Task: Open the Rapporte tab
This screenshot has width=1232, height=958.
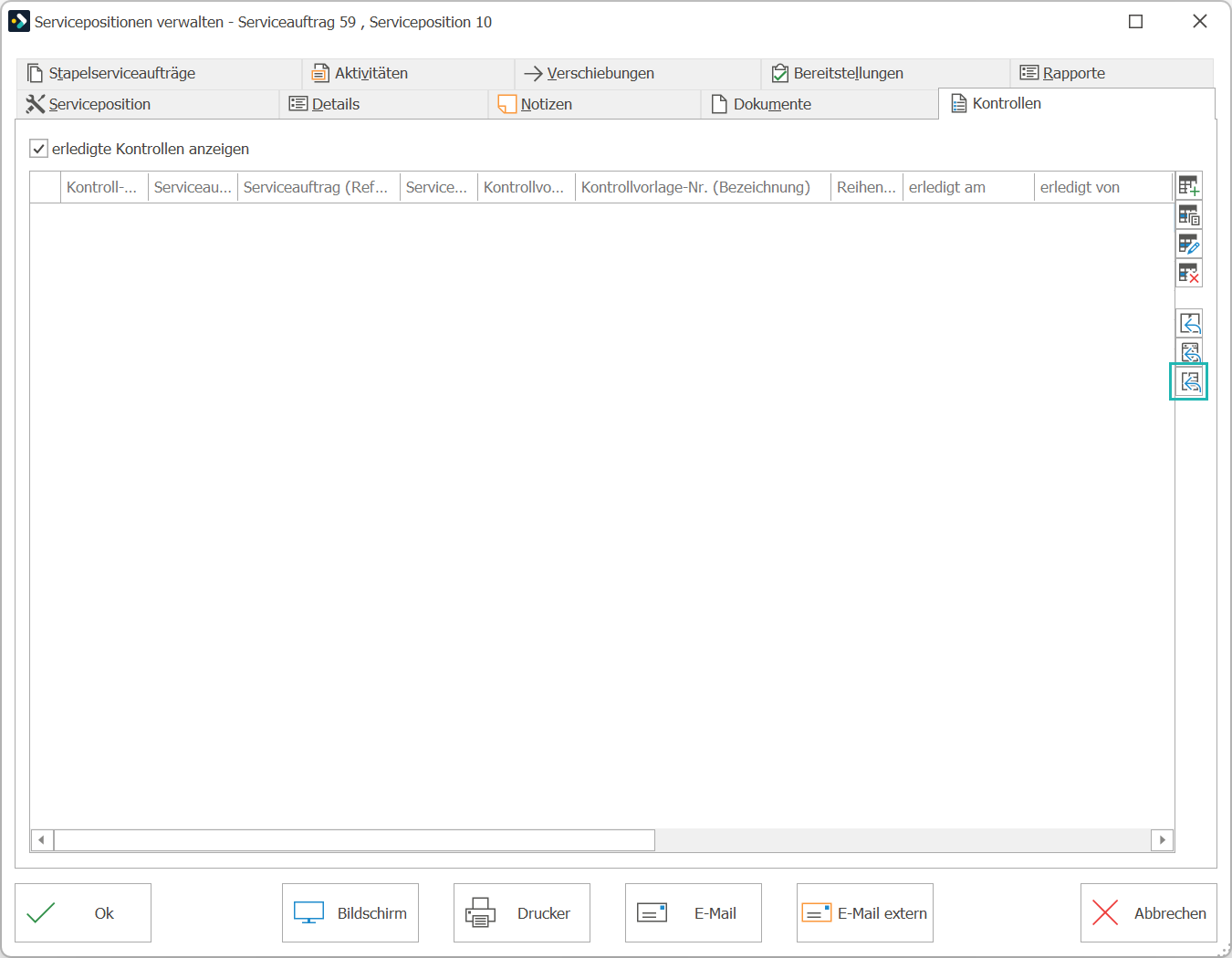Action: coord(1112,73)
